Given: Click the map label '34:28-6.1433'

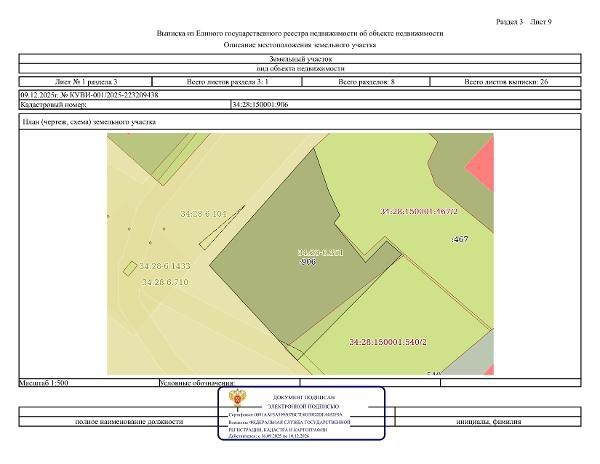Looking at the screenshot, I should tap(165, 266).
